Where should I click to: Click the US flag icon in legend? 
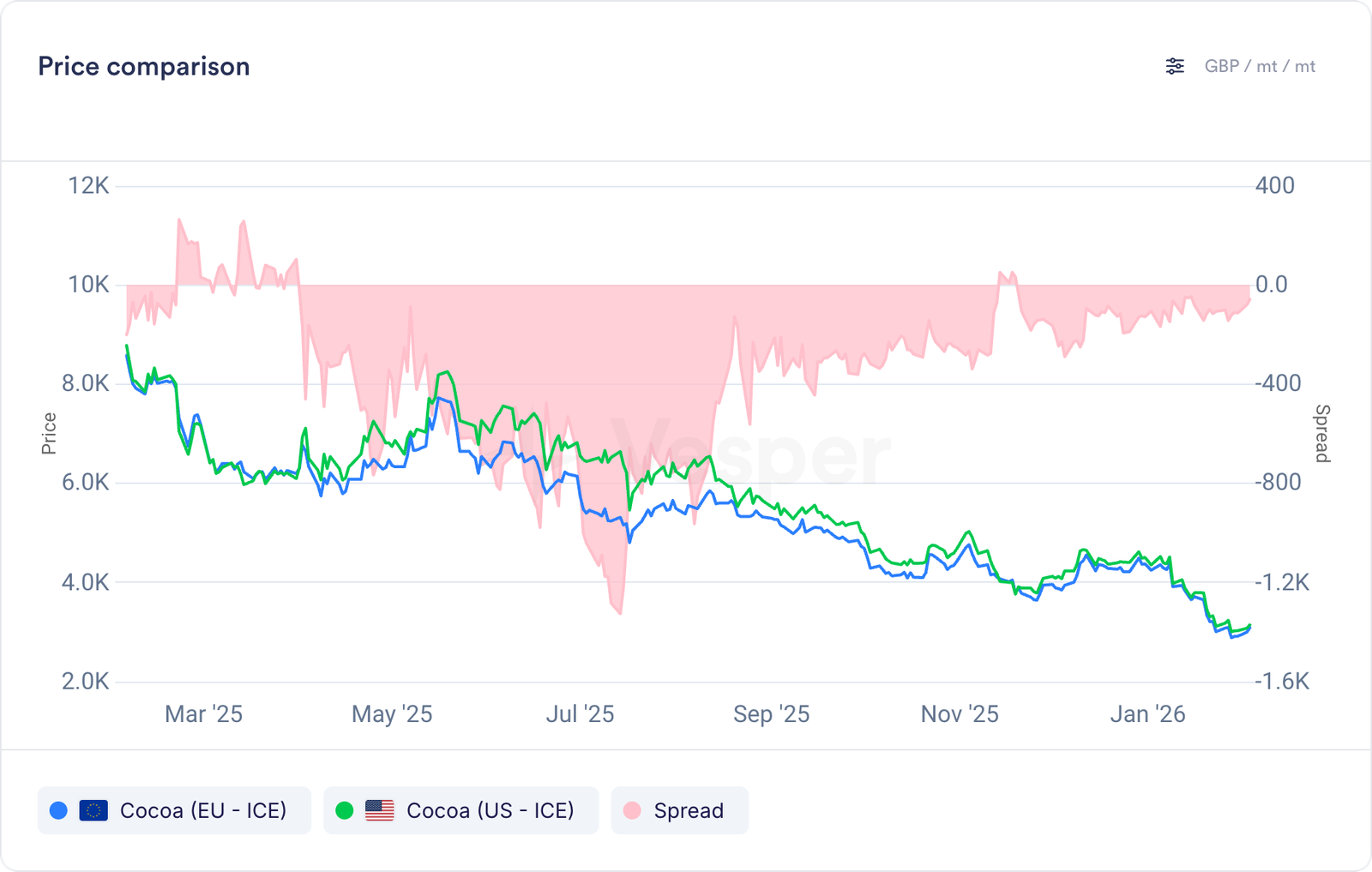pos(379,810)
